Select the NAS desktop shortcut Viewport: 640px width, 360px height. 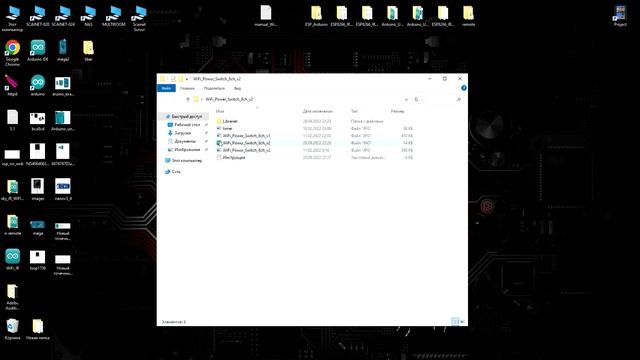(x=88, y=16)
